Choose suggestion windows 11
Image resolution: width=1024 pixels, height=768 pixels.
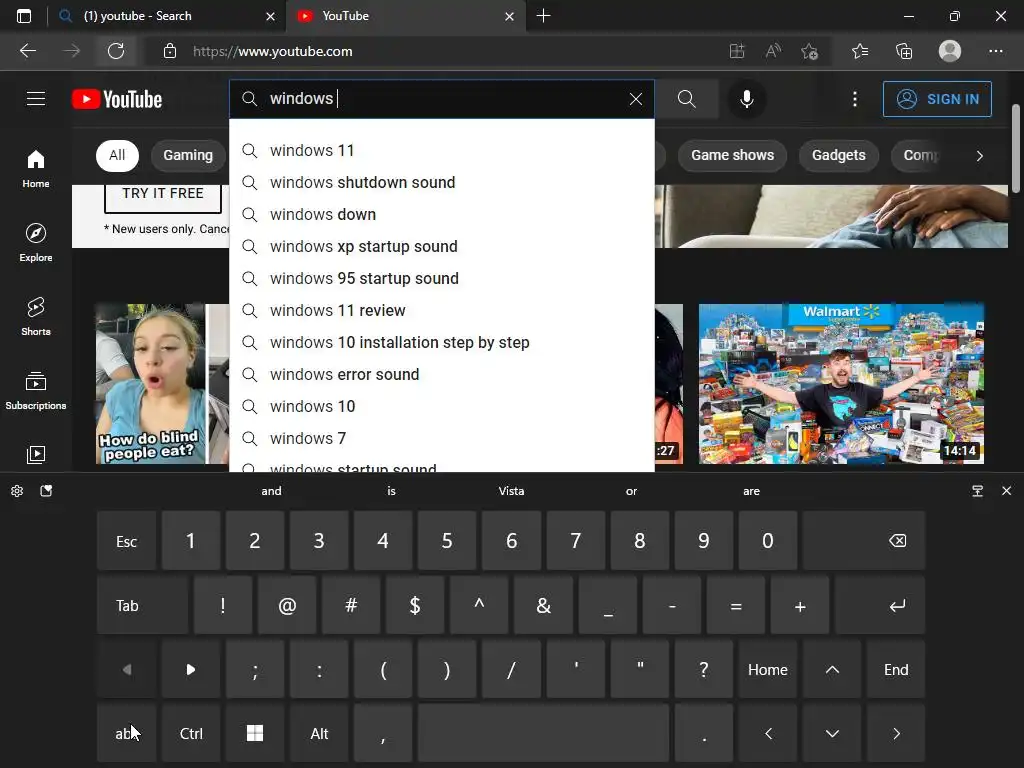(x=441, y=150)
